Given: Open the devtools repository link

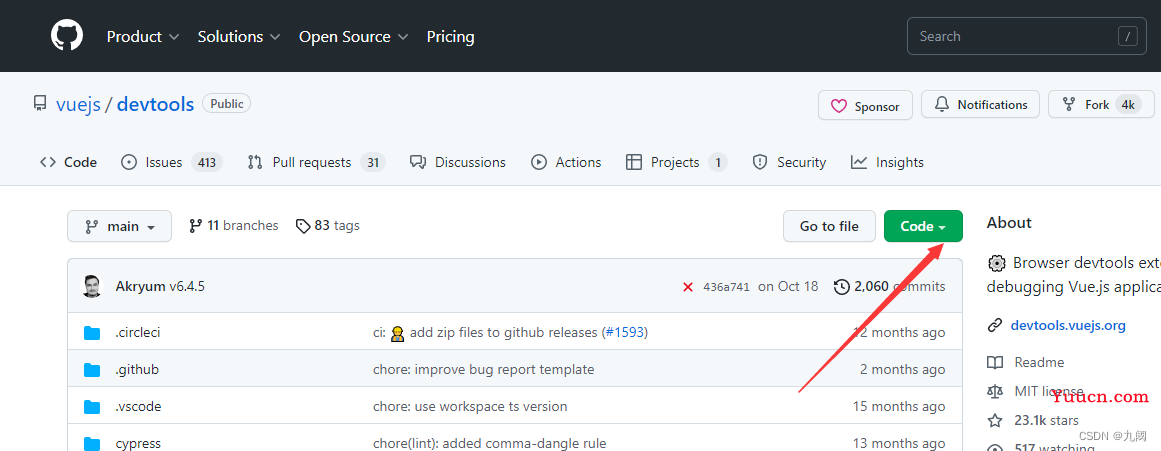Looking at the screenshot, I should (155, 104).
